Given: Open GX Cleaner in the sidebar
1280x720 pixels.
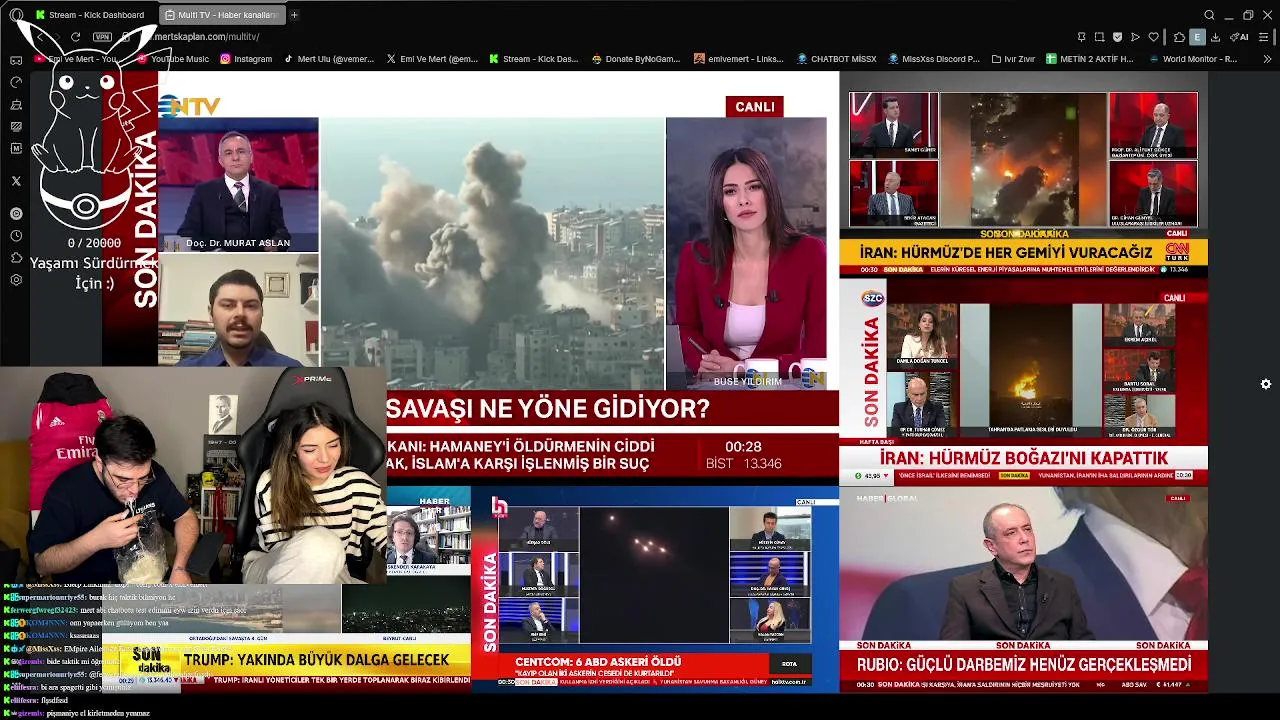Looking at the screenshot, I should 16,104.
